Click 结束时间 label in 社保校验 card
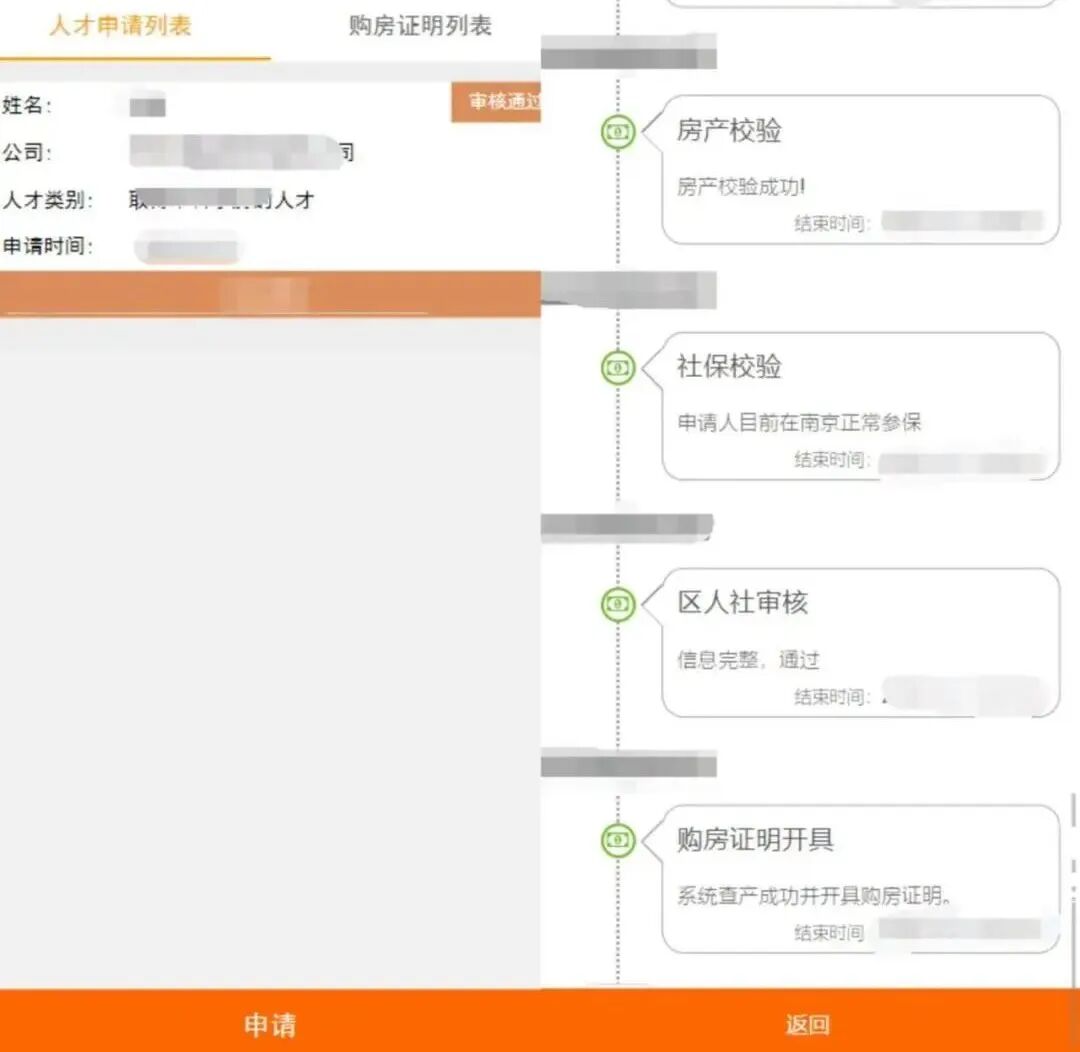The width and height of the screenshot is (1080, 1052). (832, 460)
